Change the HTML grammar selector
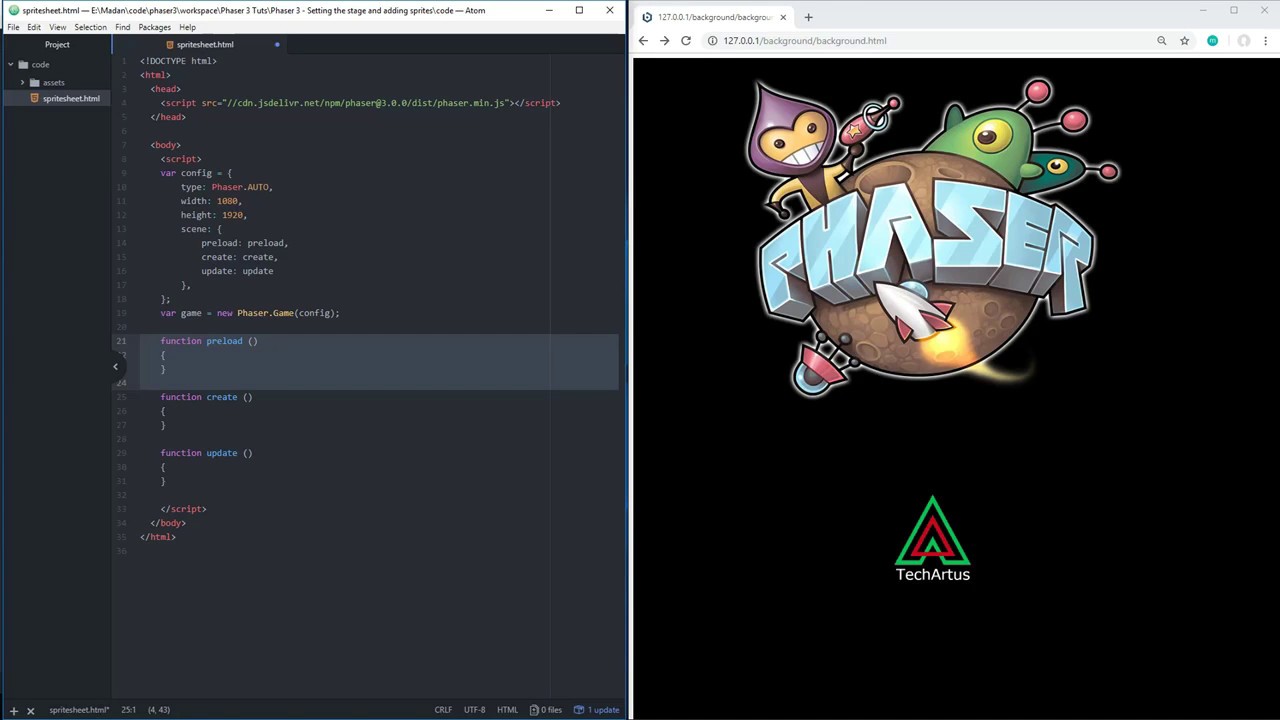The width and height of the screenshot is (1280, 720). [507, 710]
